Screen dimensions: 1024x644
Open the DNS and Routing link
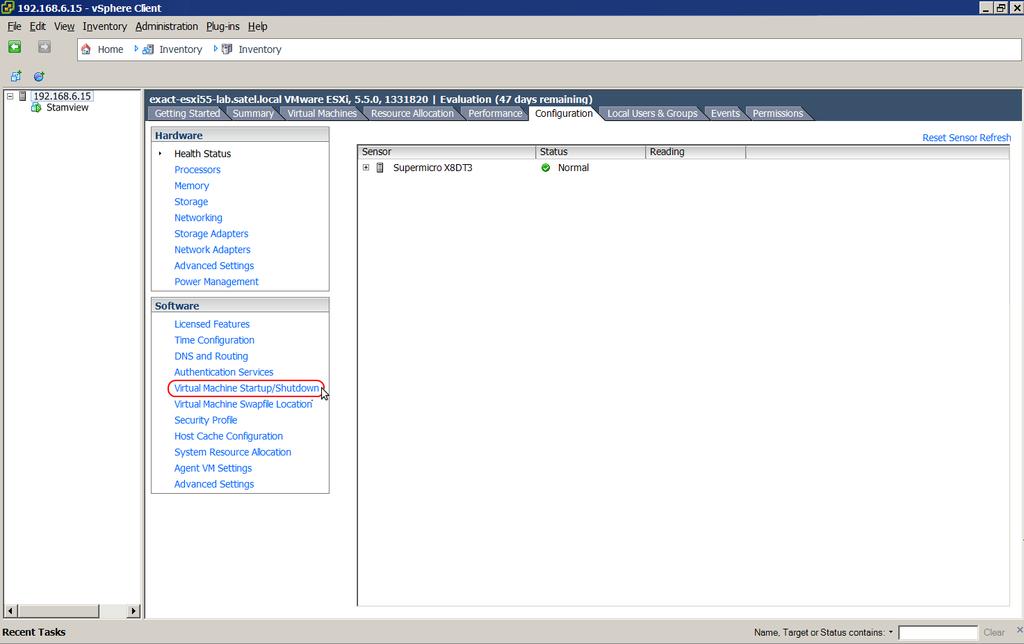(x=211, y=356)
